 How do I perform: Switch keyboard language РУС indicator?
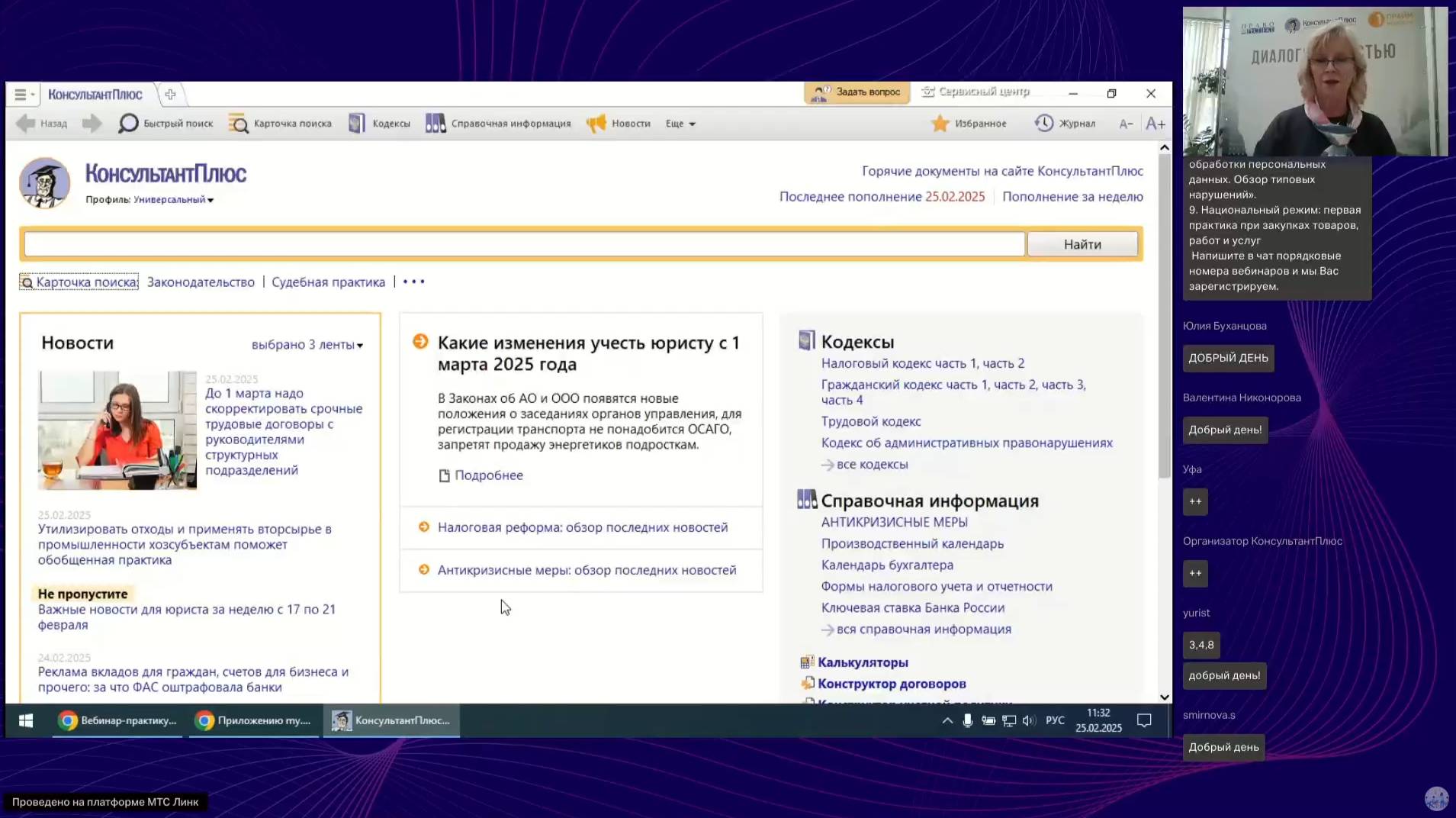[x=1055, y=720]
